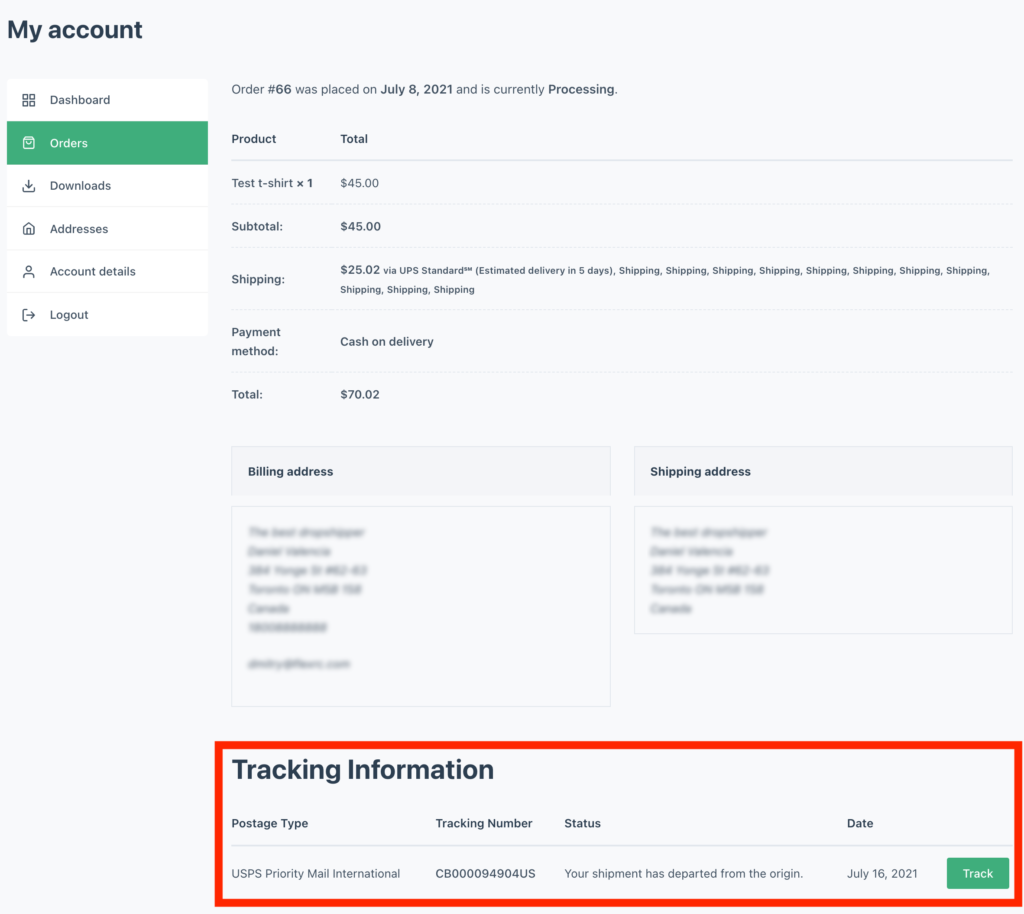Click the Tracking Information heading
The height and width of the screenshot is (914, 1024).
363,769
